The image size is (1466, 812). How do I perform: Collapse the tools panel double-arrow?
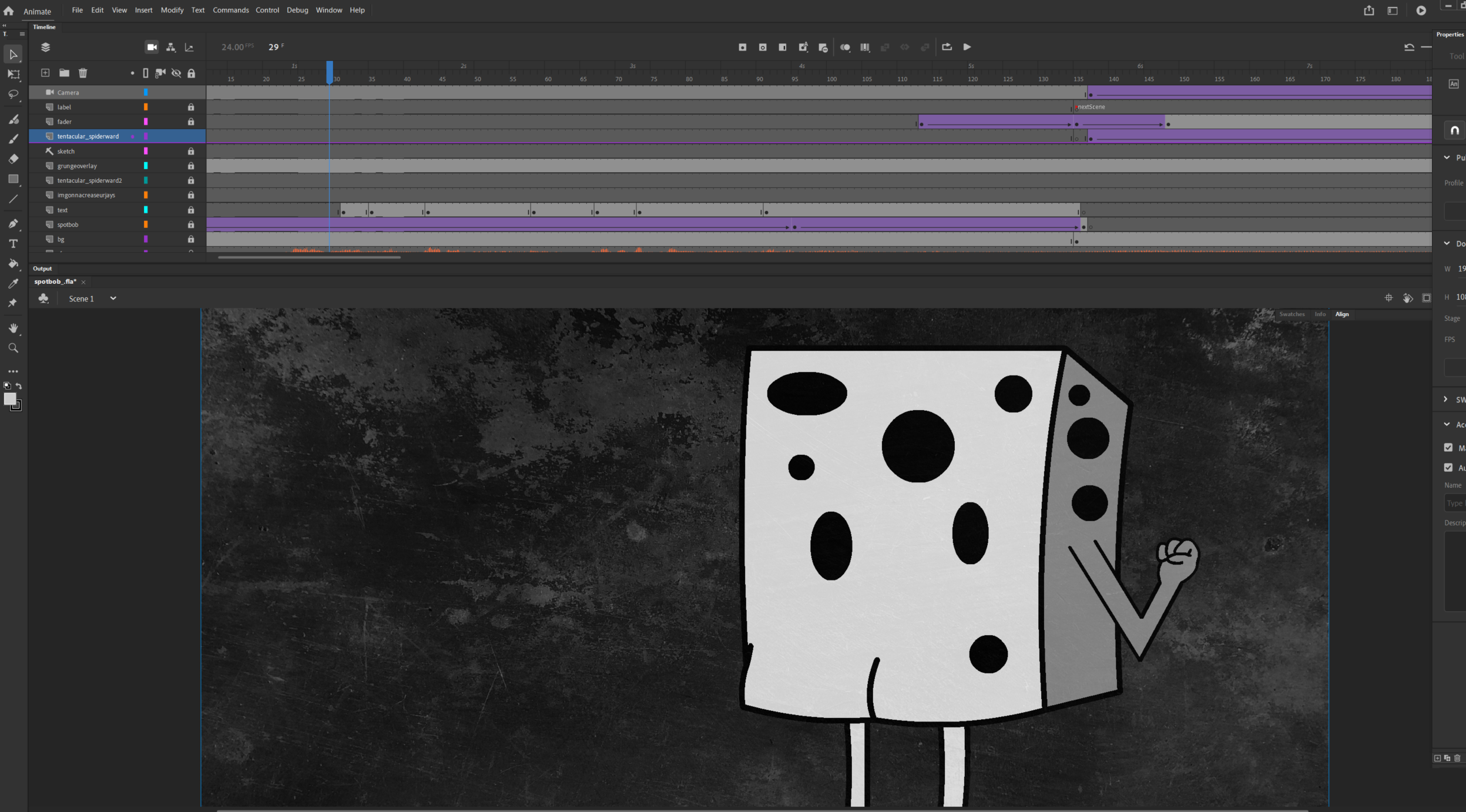pos(5,26)
